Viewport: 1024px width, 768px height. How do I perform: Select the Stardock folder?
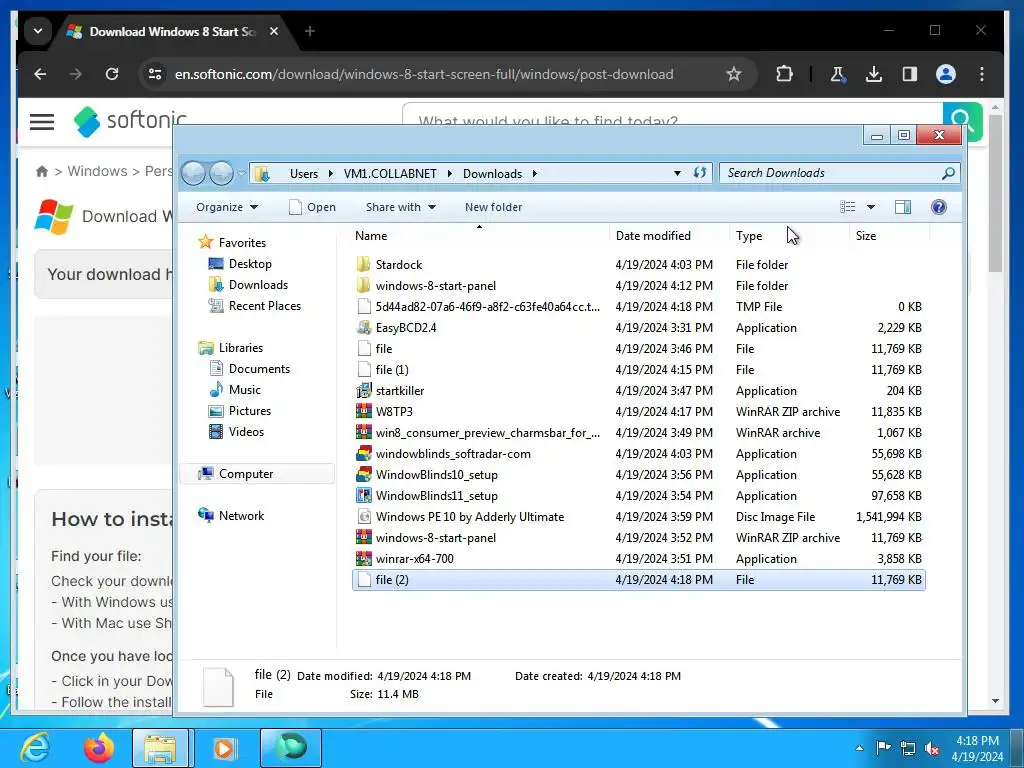coord(639,264)
